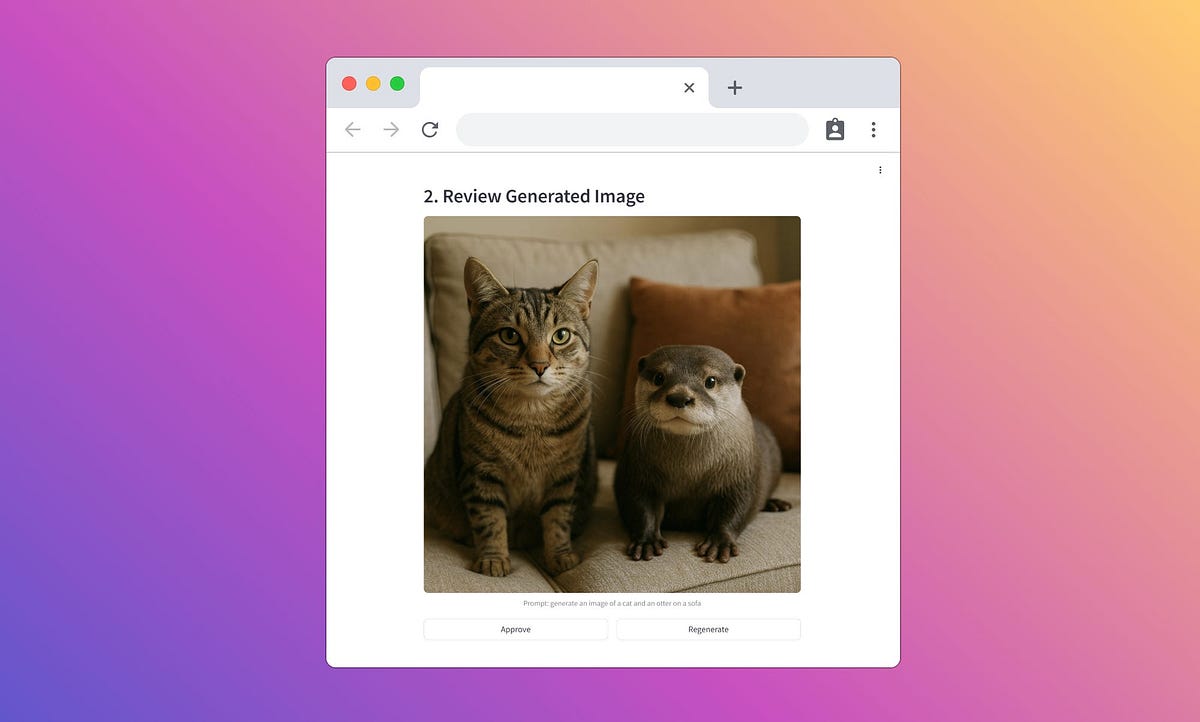Click the red close window button
Screen dimensions: 1200x722
coord(349,83)
